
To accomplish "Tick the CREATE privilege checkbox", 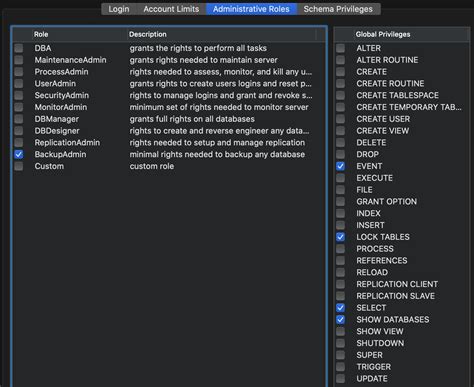I will (x=340, y=72).
